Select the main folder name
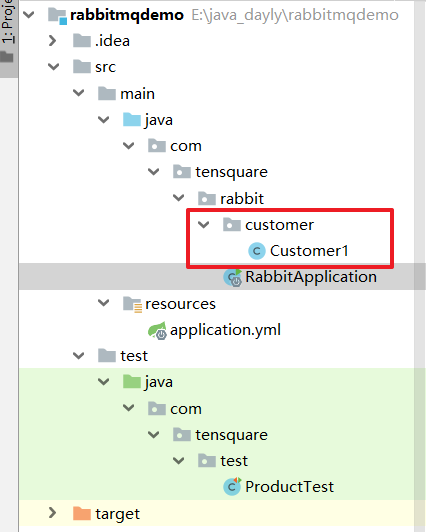This screenshot has height=532, width=426. pos(137,94)
